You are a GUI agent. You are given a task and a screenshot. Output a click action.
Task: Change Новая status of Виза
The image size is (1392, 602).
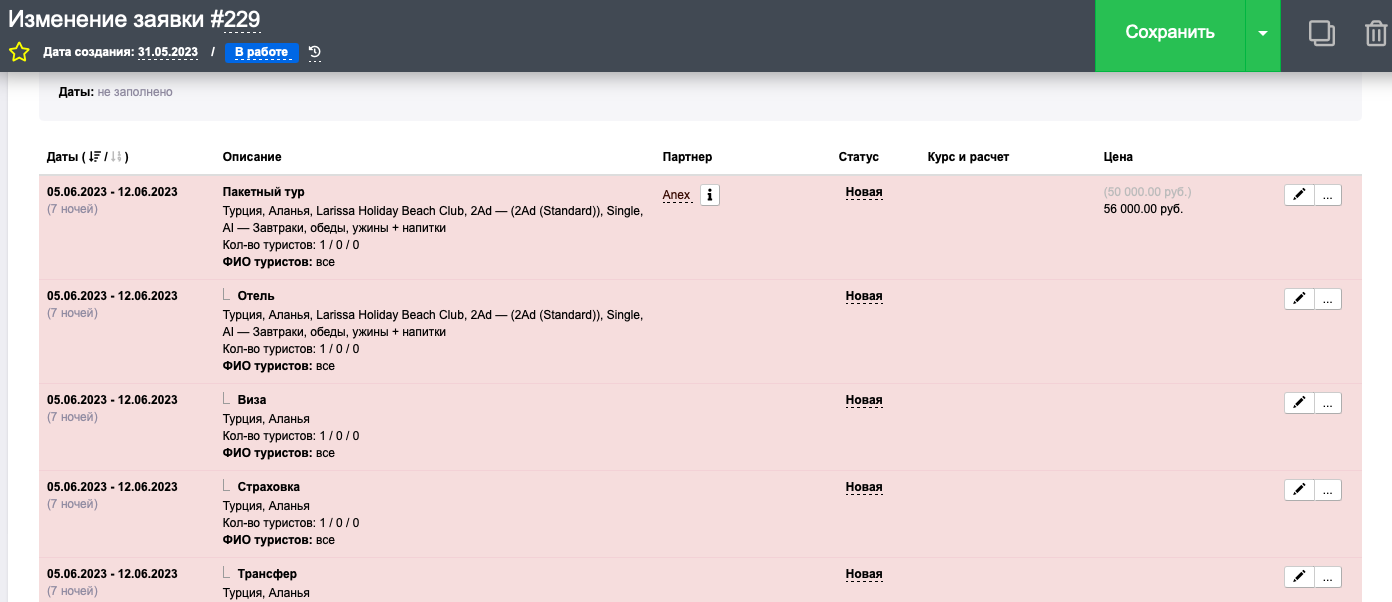[x=864, y=400]
